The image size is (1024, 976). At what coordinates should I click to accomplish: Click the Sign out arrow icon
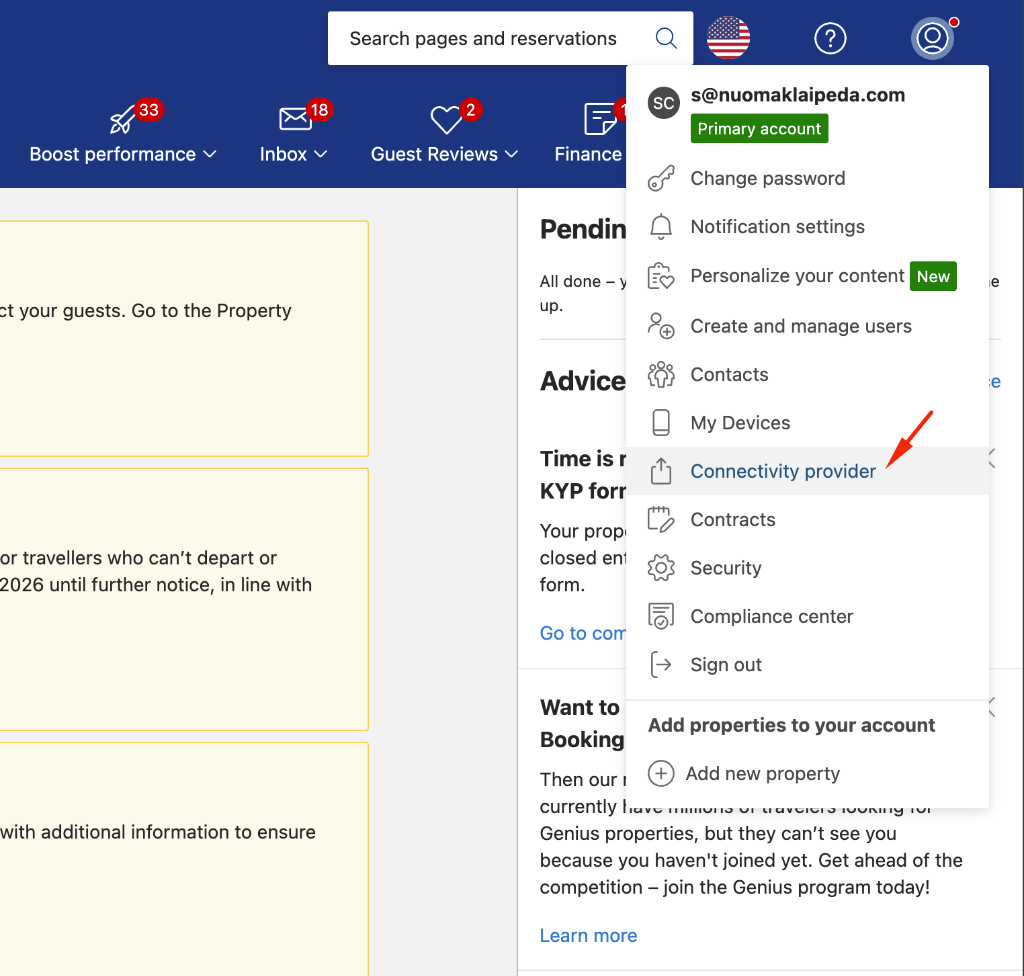[661, 665]
